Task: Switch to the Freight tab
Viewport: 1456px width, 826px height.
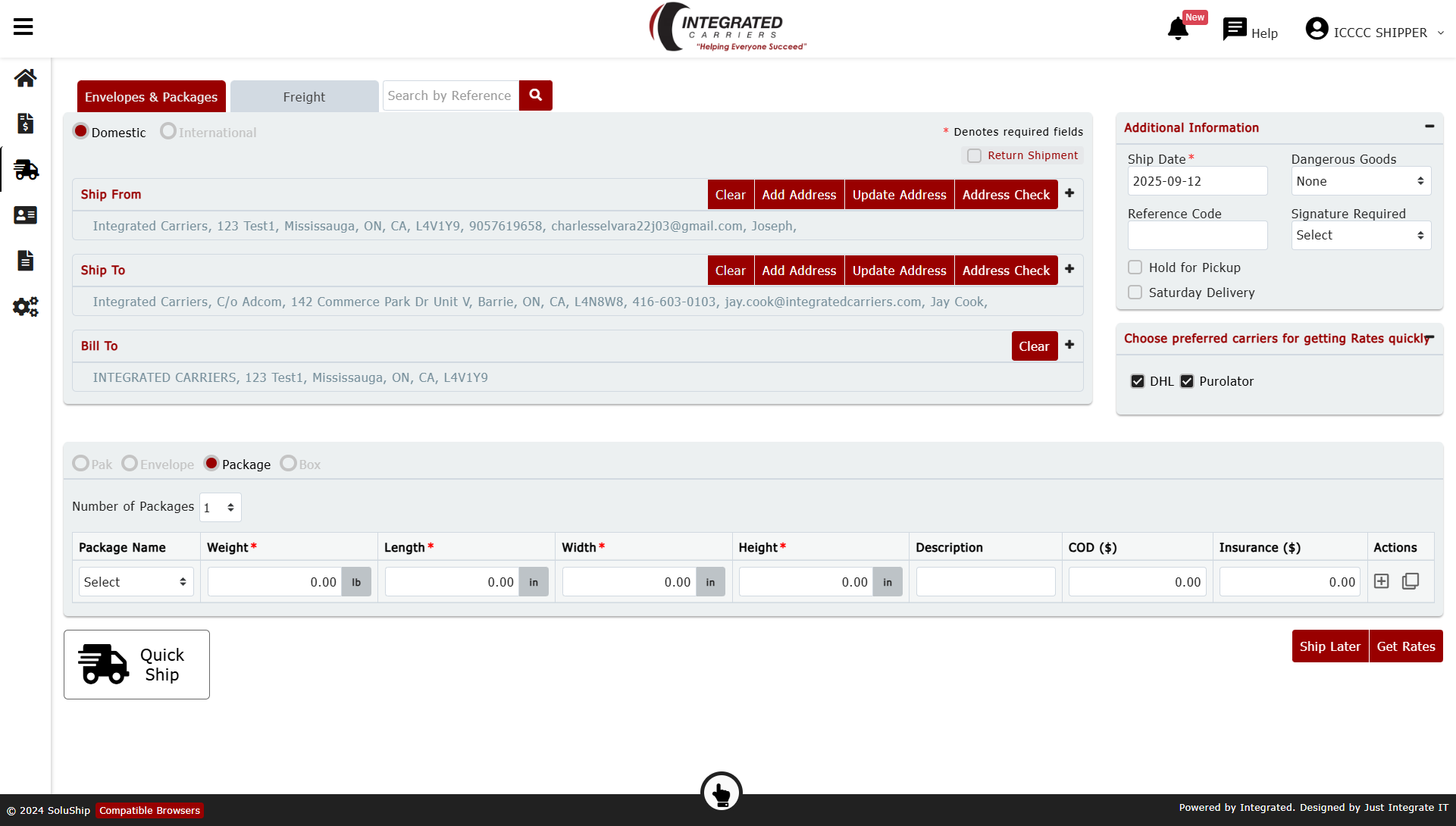Action: click(x=304, y=96)
